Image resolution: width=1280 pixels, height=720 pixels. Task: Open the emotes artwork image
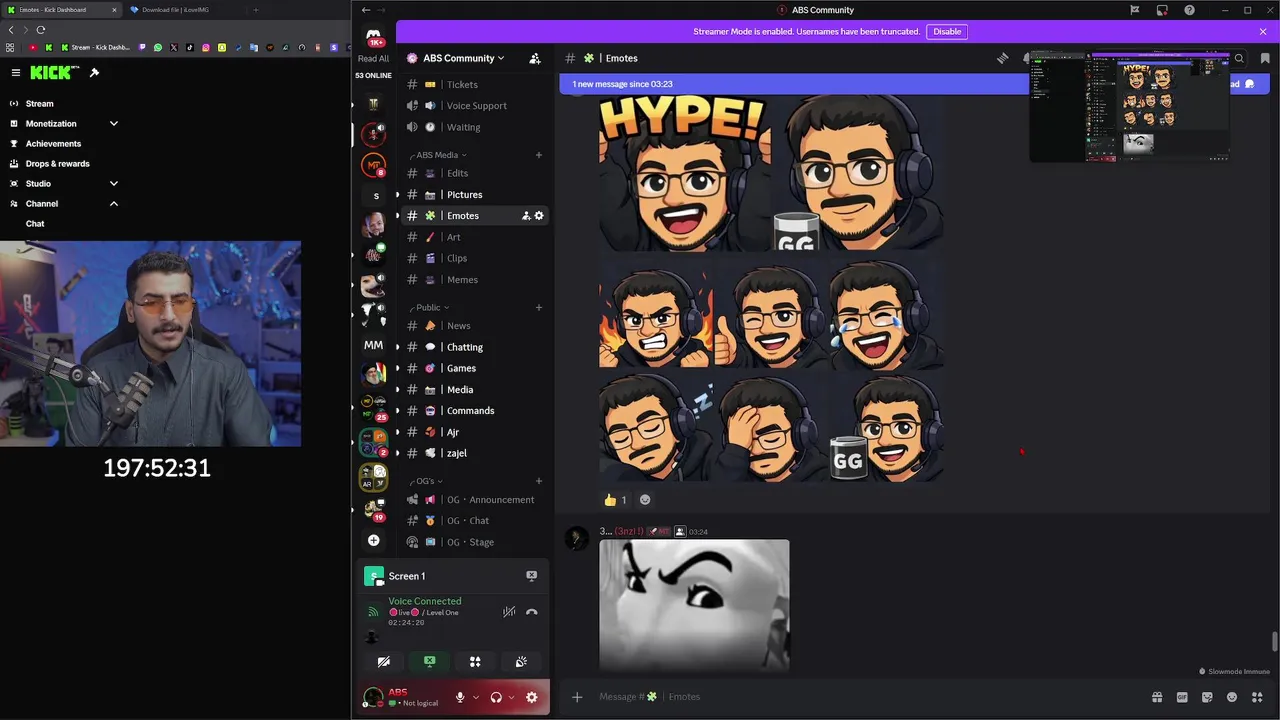pos(771,289)
